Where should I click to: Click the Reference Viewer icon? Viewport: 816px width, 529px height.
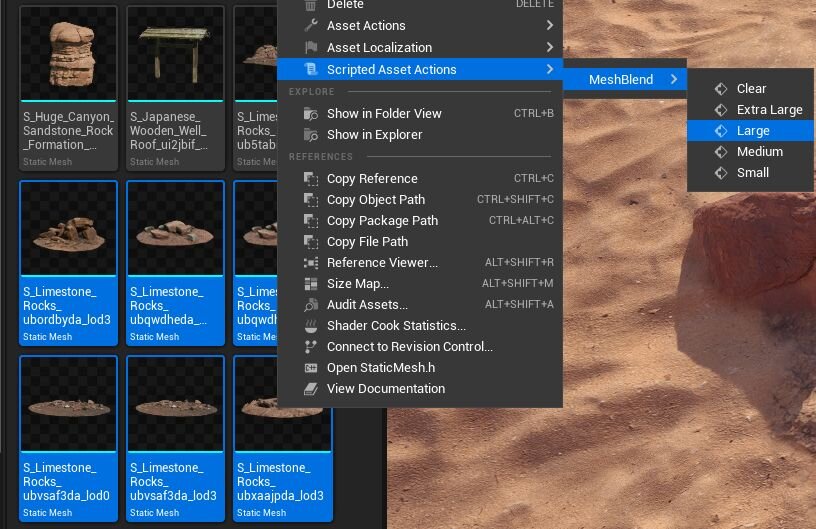pos(311,263)
